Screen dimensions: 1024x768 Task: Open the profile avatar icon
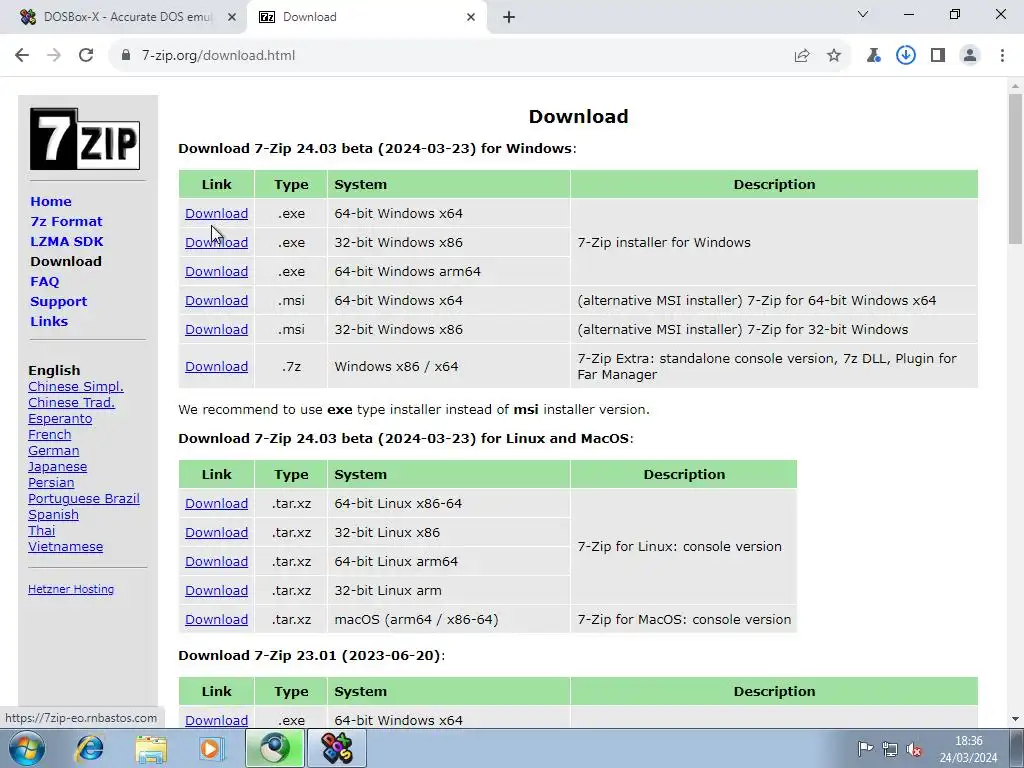(x=970, y=56)
